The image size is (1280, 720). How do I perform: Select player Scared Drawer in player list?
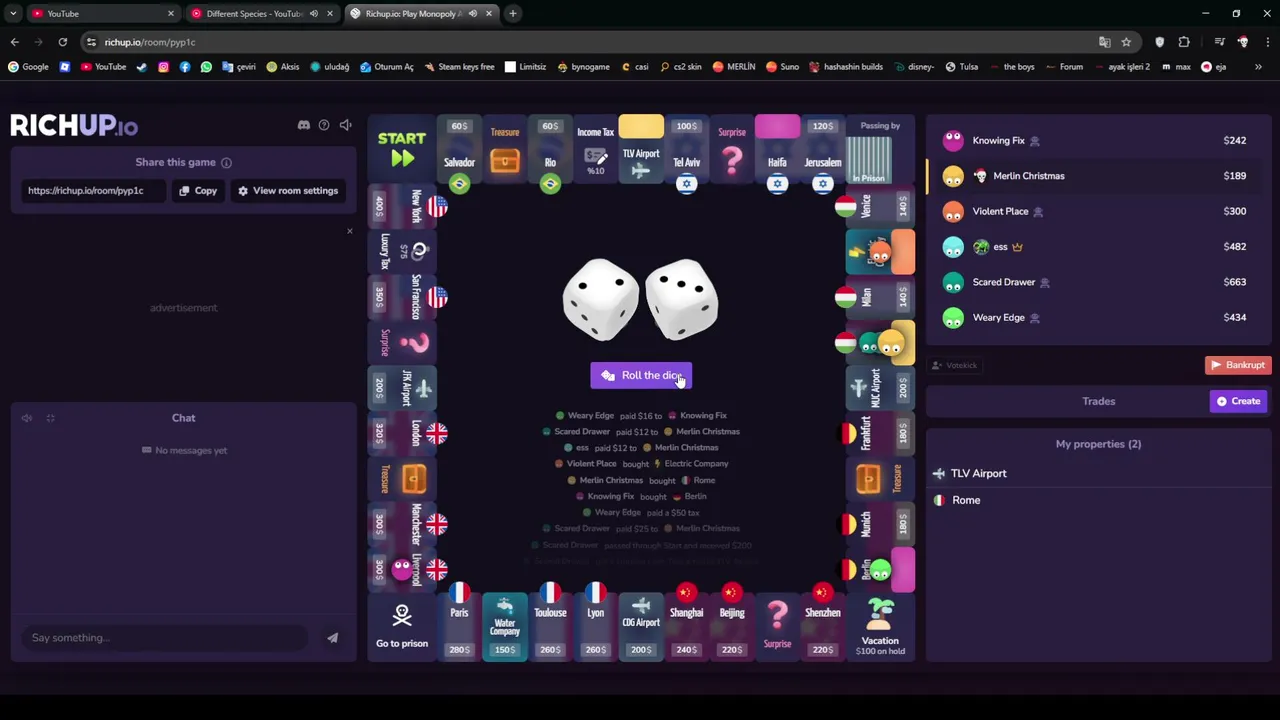tap(1098, 282)
